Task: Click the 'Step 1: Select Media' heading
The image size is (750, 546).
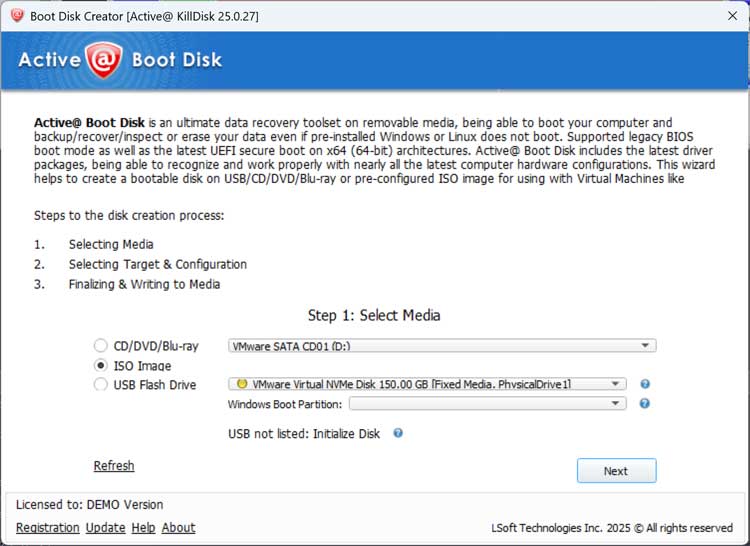Action: click(x=374, y=316)
